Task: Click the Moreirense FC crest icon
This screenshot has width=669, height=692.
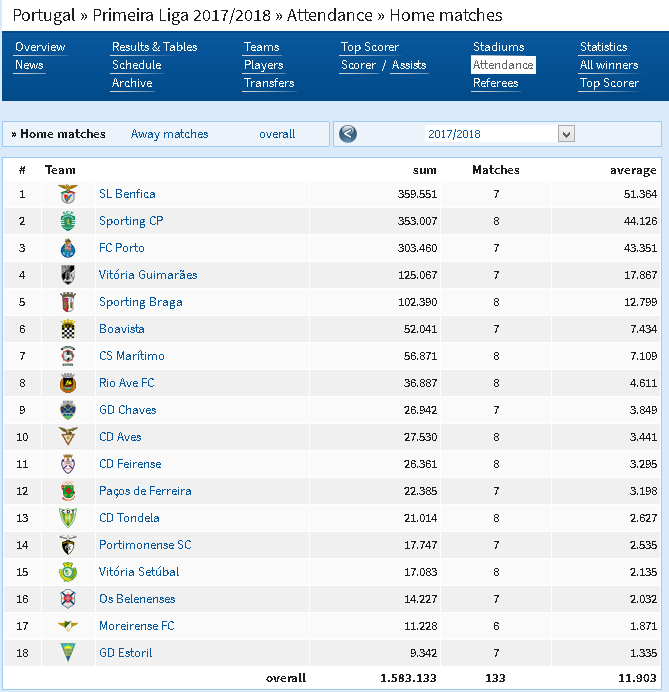Action: coord(68,626)
